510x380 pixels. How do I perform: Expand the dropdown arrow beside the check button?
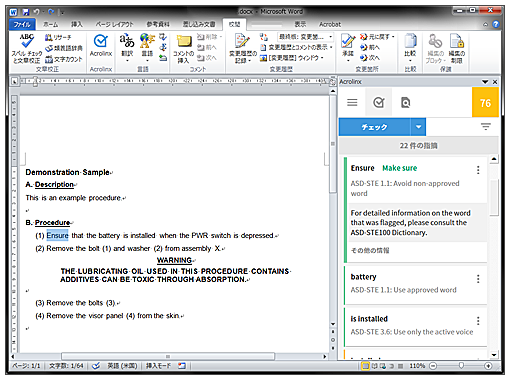(418, 127)
